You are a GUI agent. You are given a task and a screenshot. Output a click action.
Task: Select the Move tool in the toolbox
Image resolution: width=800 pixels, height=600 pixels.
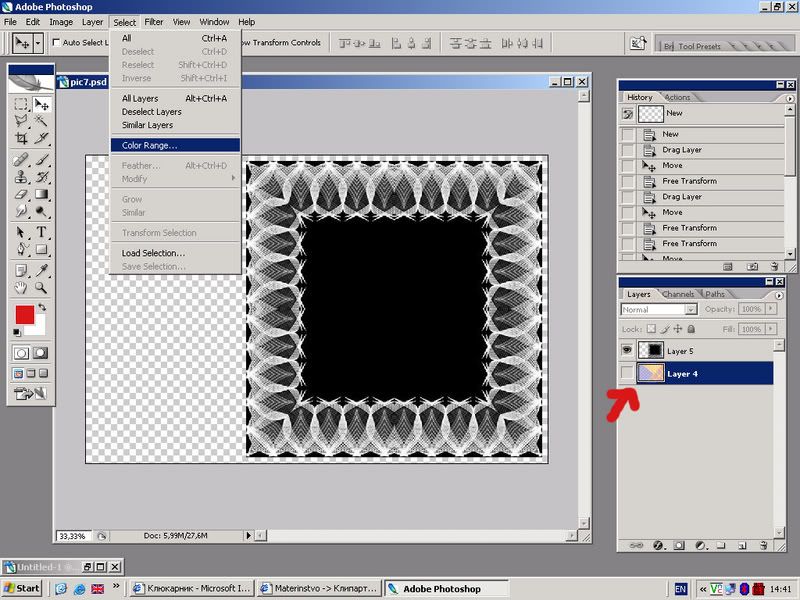click(41, 104)
